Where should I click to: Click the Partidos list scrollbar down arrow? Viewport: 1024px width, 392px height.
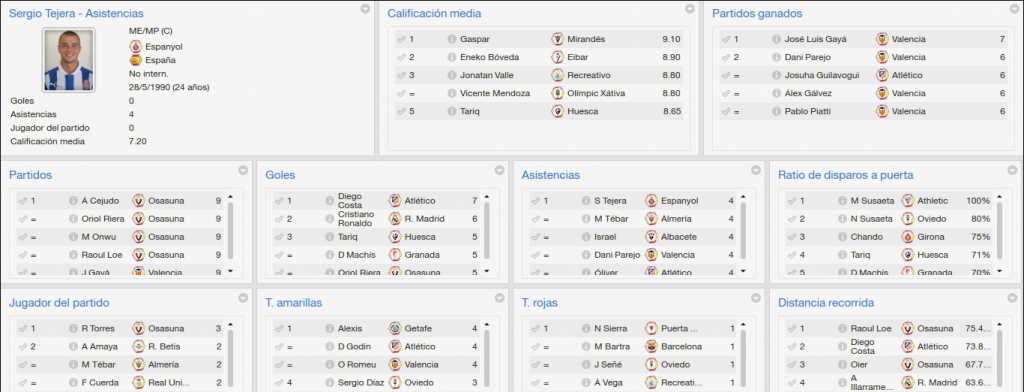point(230,270)
